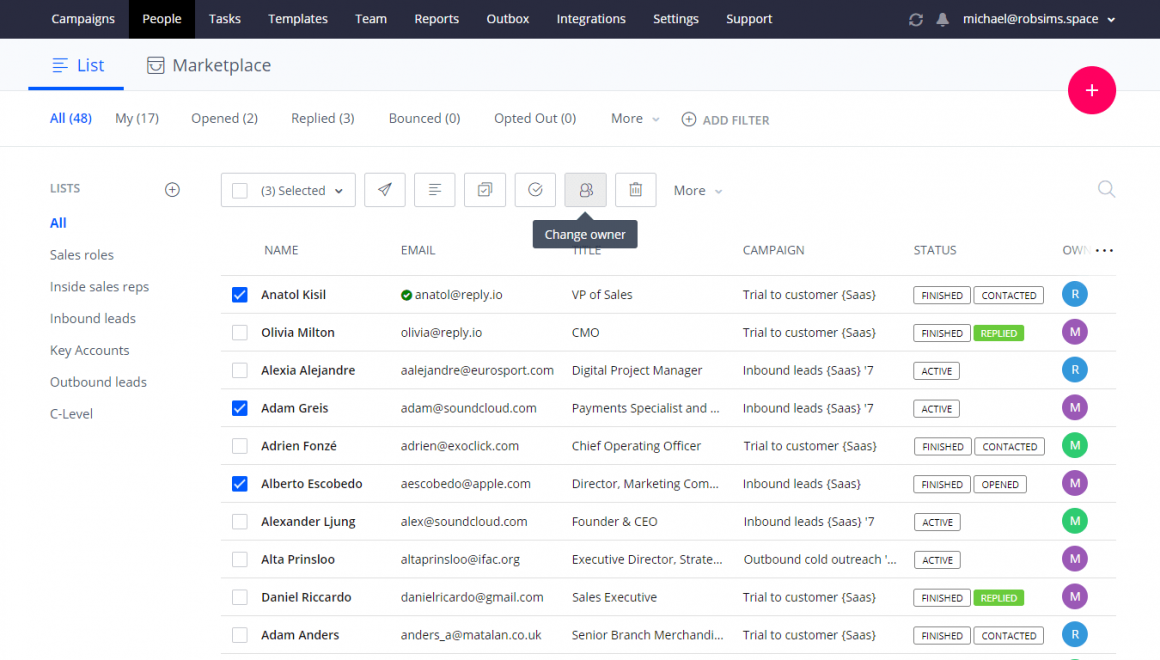
Task: Click the Change owner icon button
Action: coord(585,190)
